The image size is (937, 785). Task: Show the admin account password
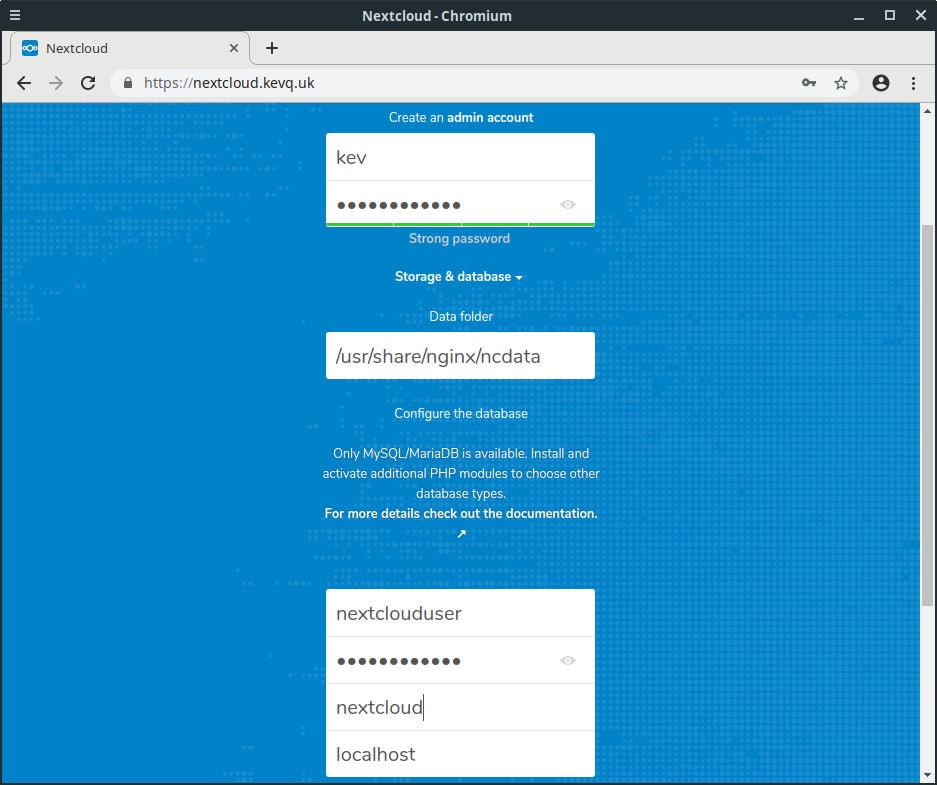pos(568,204)
